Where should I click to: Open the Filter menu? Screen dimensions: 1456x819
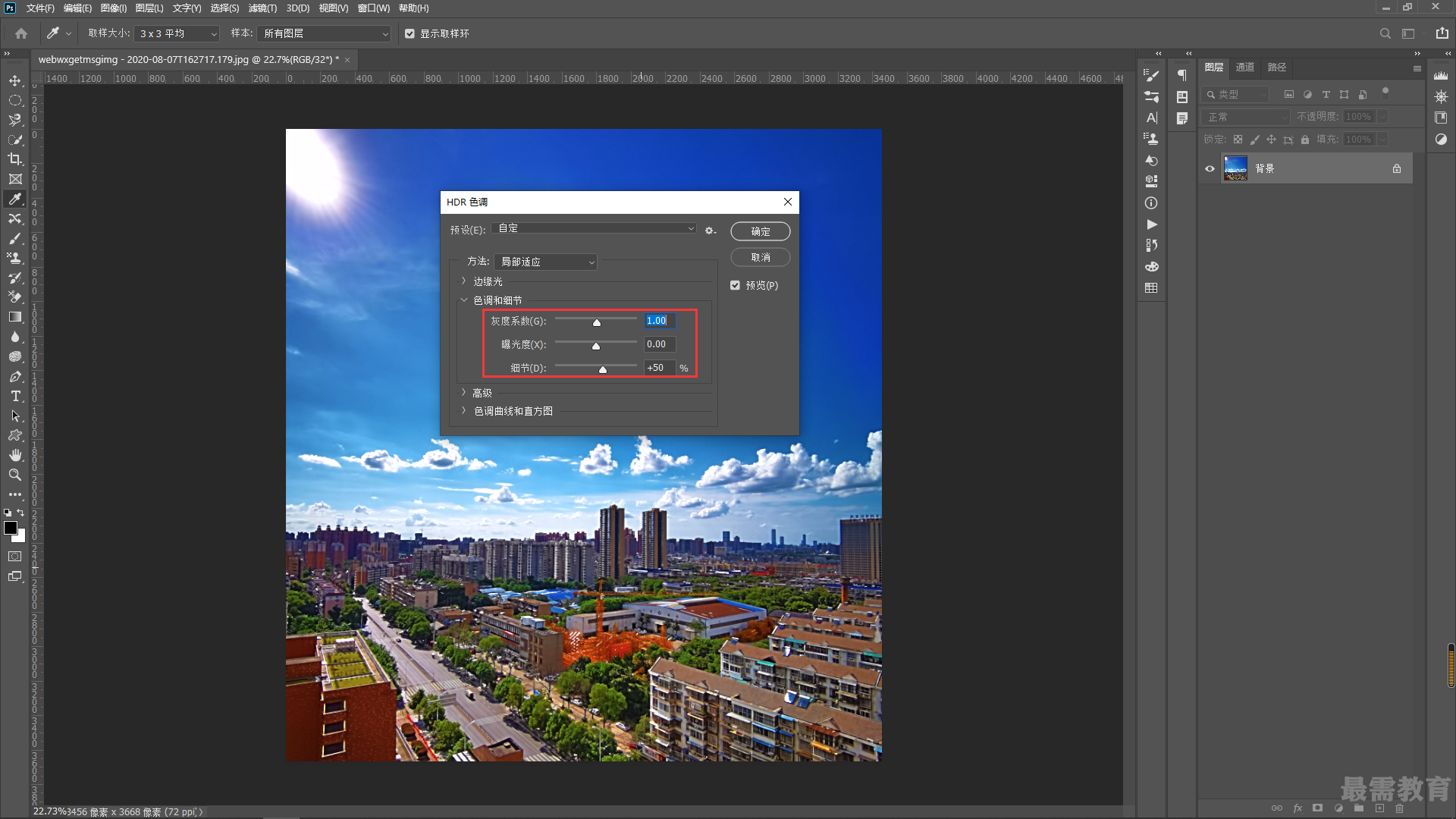point(262,8)
